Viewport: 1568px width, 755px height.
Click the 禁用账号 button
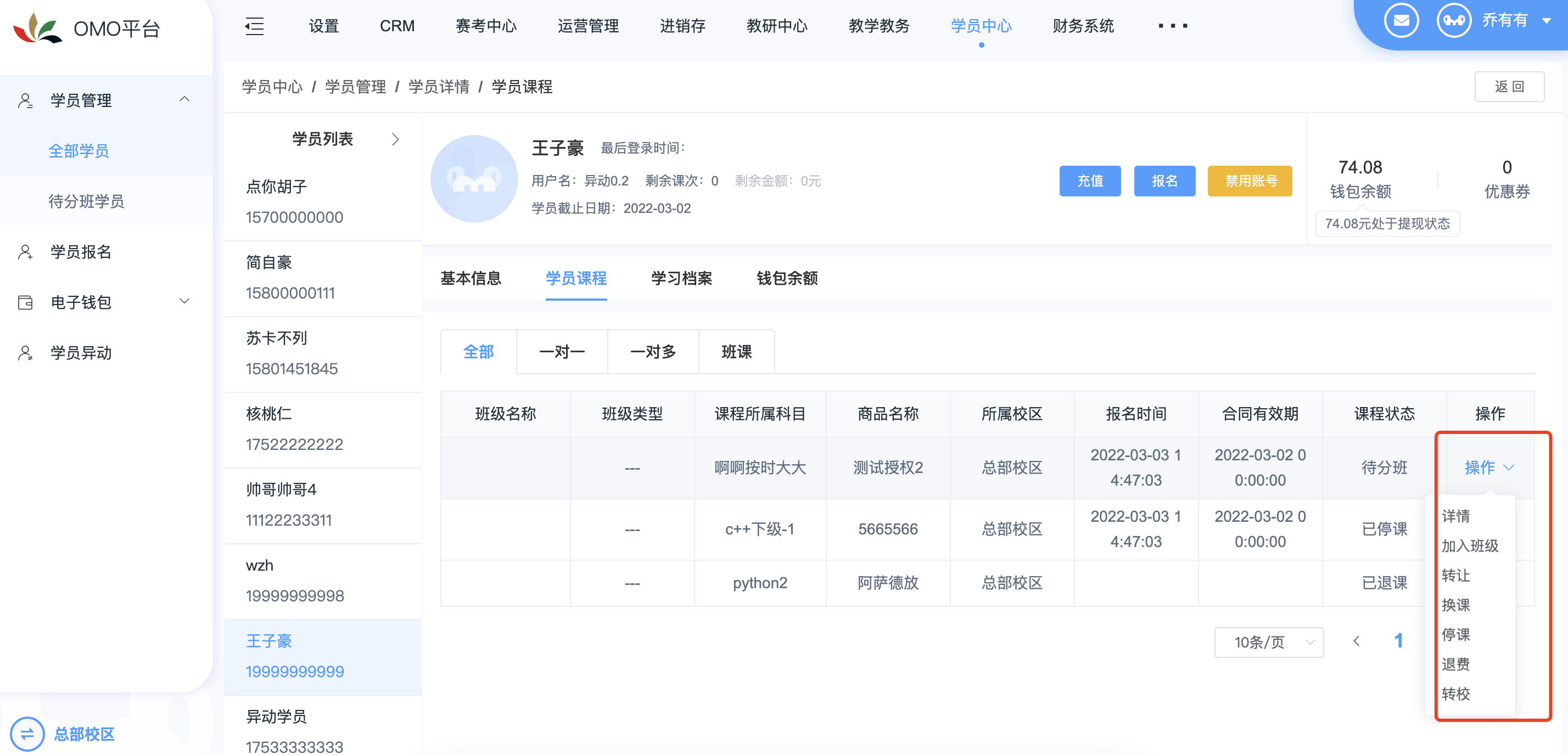tap(1250, 181)
